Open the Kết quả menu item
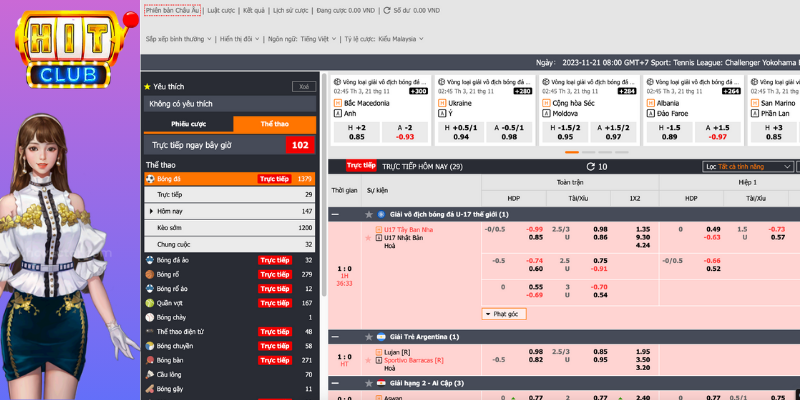Viewport: 800px width, 400px height. pos(256,9)
